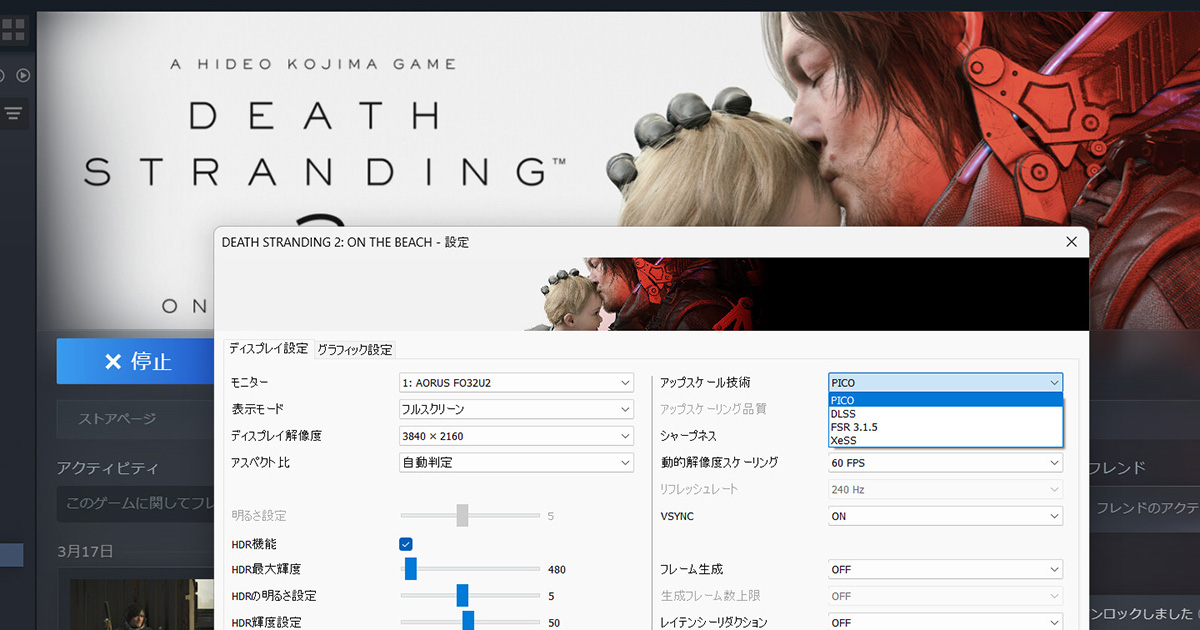The image size is (1200, 630).
Task: Open the ディスプレイ解像度 dropdown
Action: (x=516, y=436)
